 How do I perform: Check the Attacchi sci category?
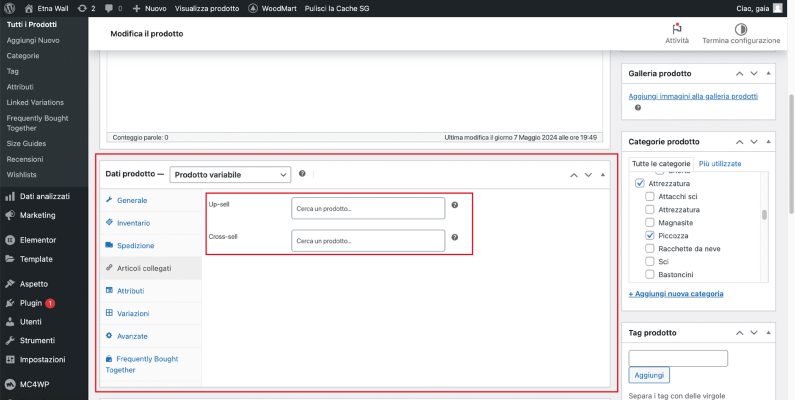pyautogui.click(x=649, y=196)
